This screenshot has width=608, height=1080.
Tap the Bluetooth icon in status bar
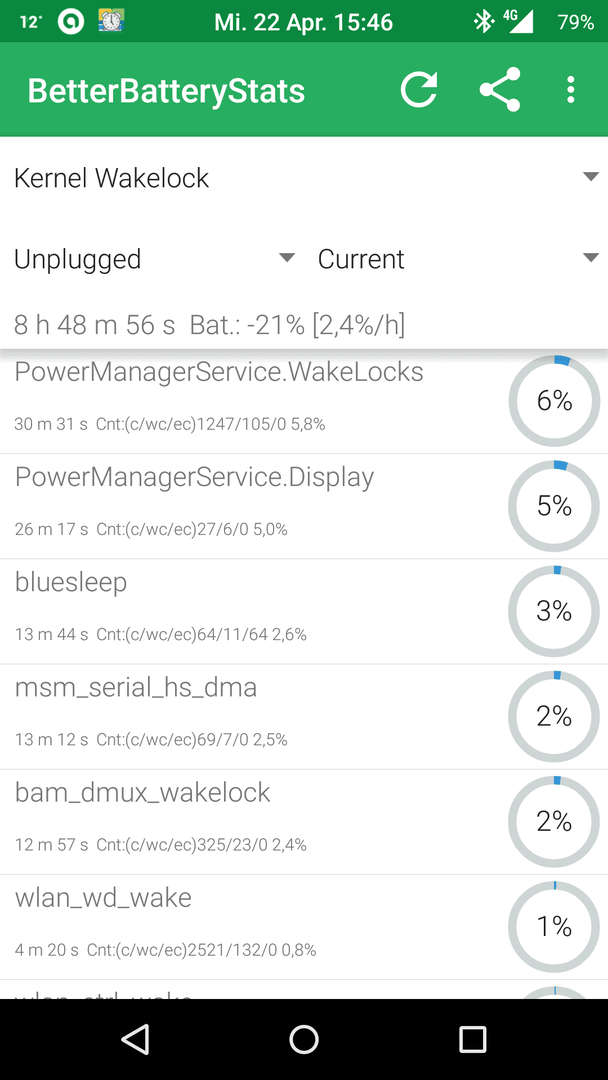(x=483, y=22)
